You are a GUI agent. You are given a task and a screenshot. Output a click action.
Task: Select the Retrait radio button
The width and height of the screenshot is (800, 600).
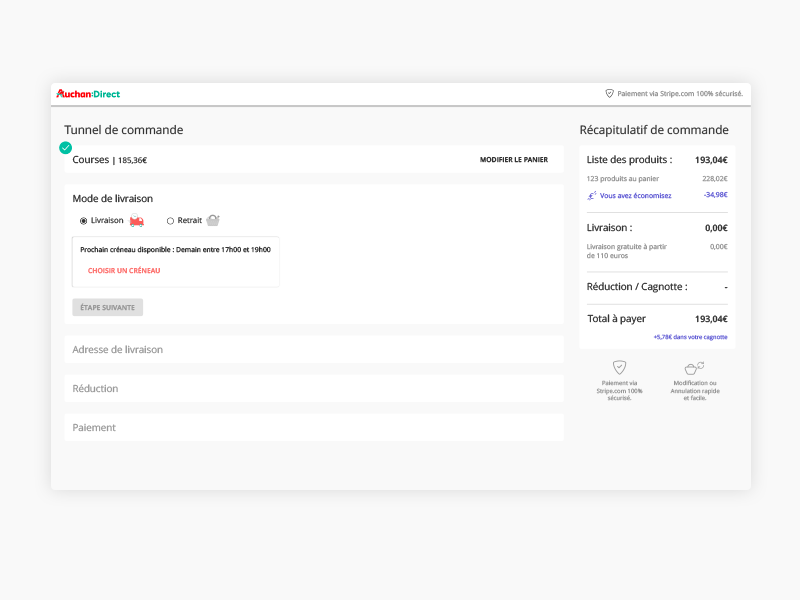pos(171,221)
